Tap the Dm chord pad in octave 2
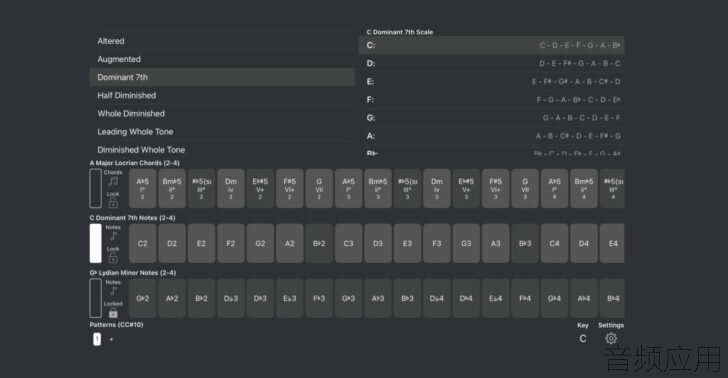728x378 pixels. tap(231, 189)
